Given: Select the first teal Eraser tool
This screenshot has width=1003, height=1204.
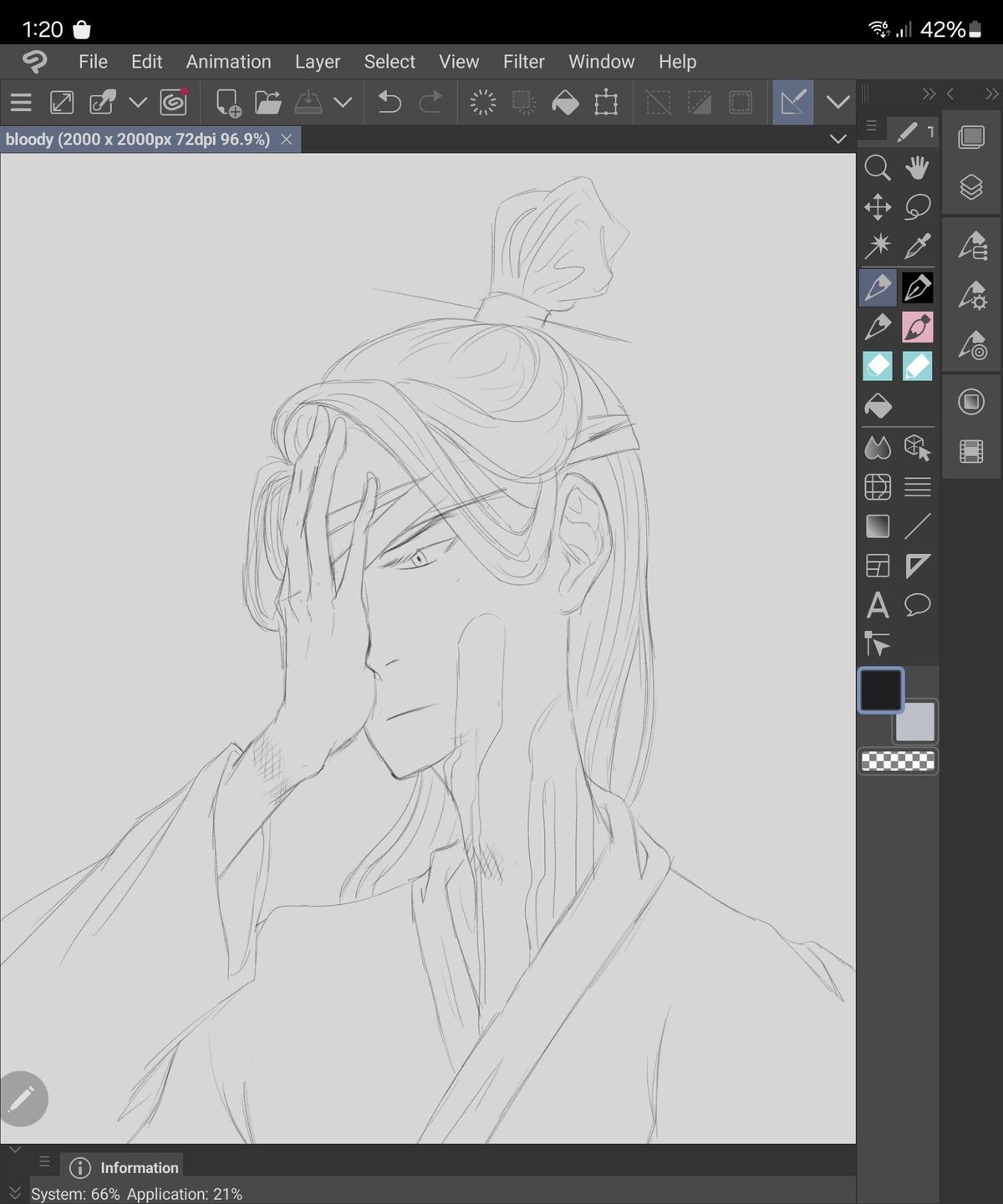Looking at the screenshot, I should coord(878,366).
